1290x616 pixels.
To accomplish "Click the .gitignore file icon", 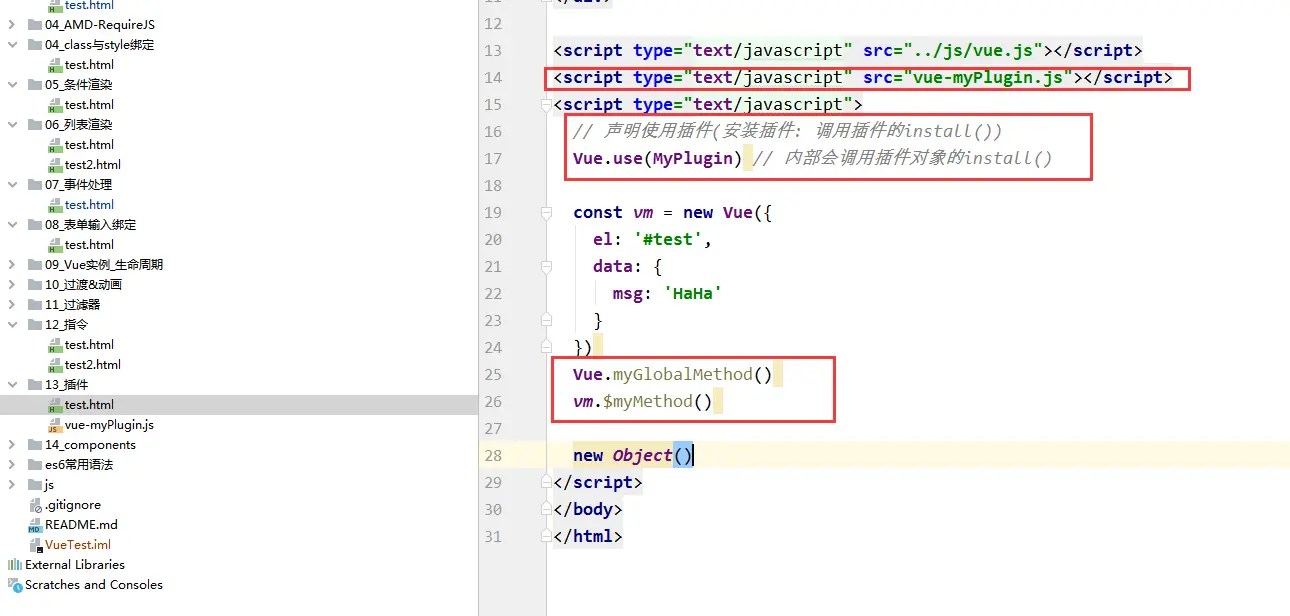I will click(x=35, y=505).
